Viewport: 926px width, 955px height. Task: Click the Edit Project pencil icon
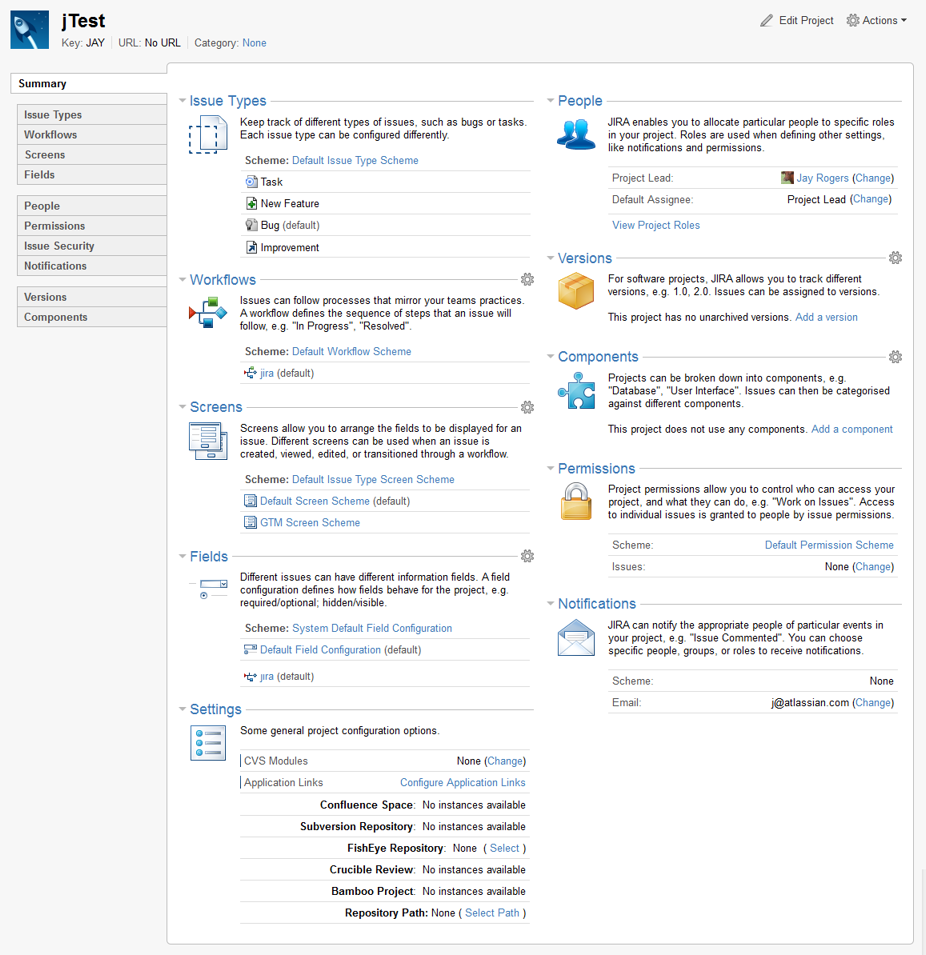pyautogui.click(x=766, y=21)
